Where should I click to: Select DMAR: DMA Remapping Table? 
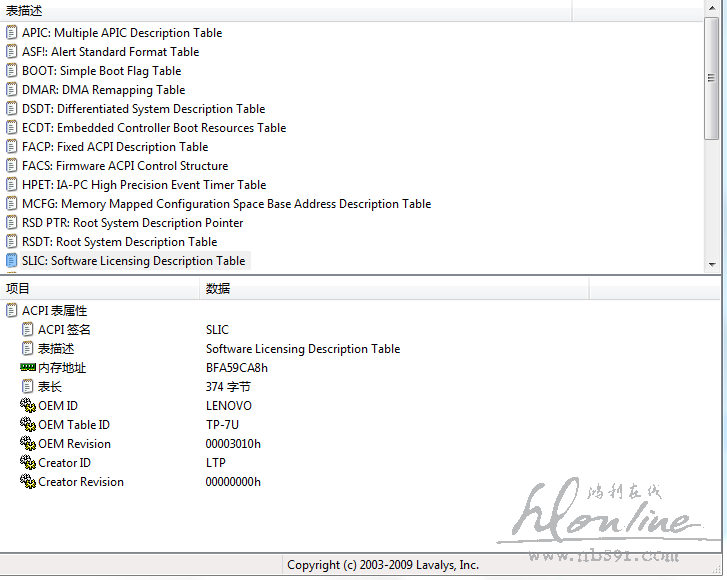(x=103, y=90)
